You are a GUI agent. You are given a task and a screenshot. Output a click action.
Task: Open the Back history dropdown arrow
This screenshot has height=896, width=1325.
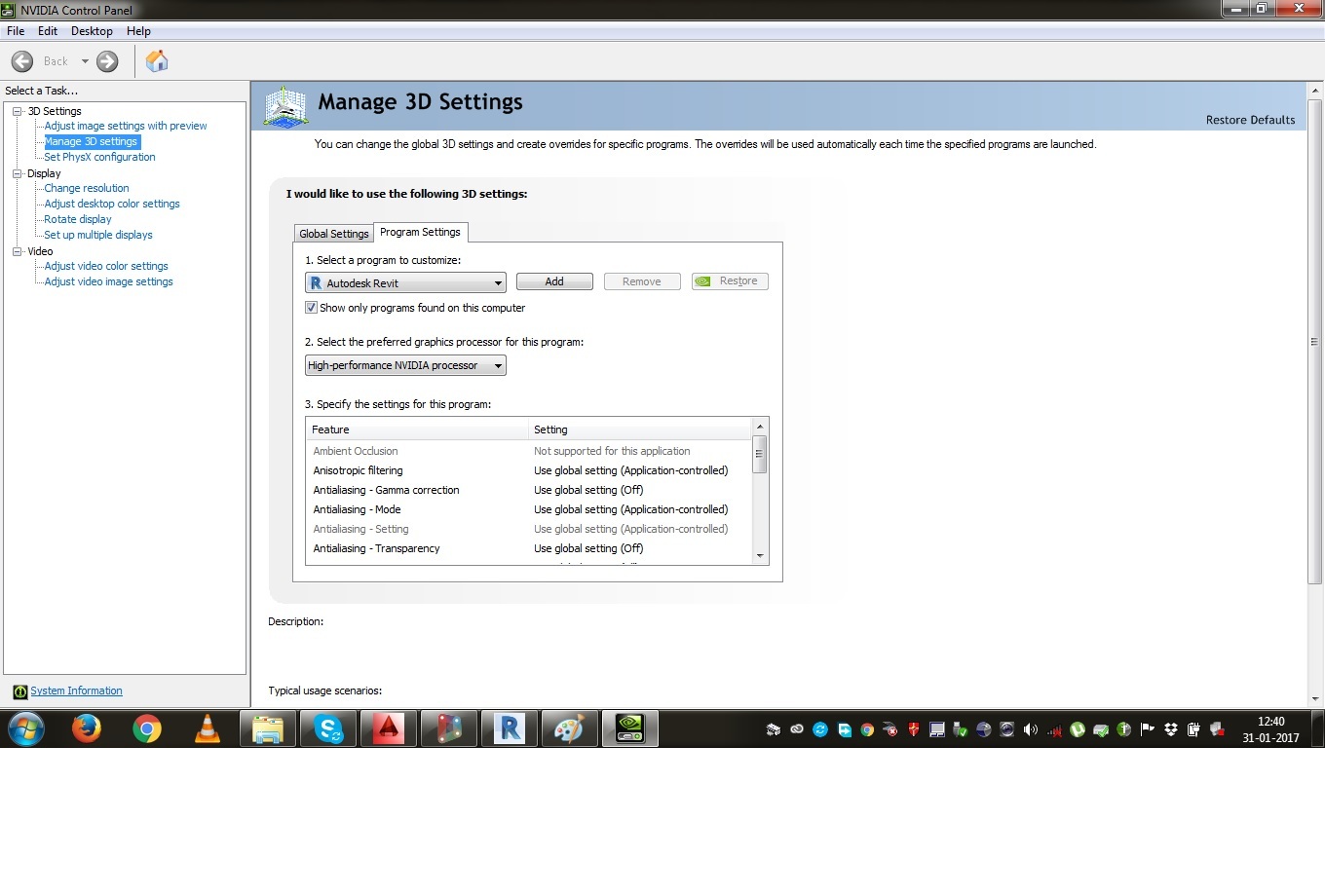pyautogui.click(x=85, y=61)
